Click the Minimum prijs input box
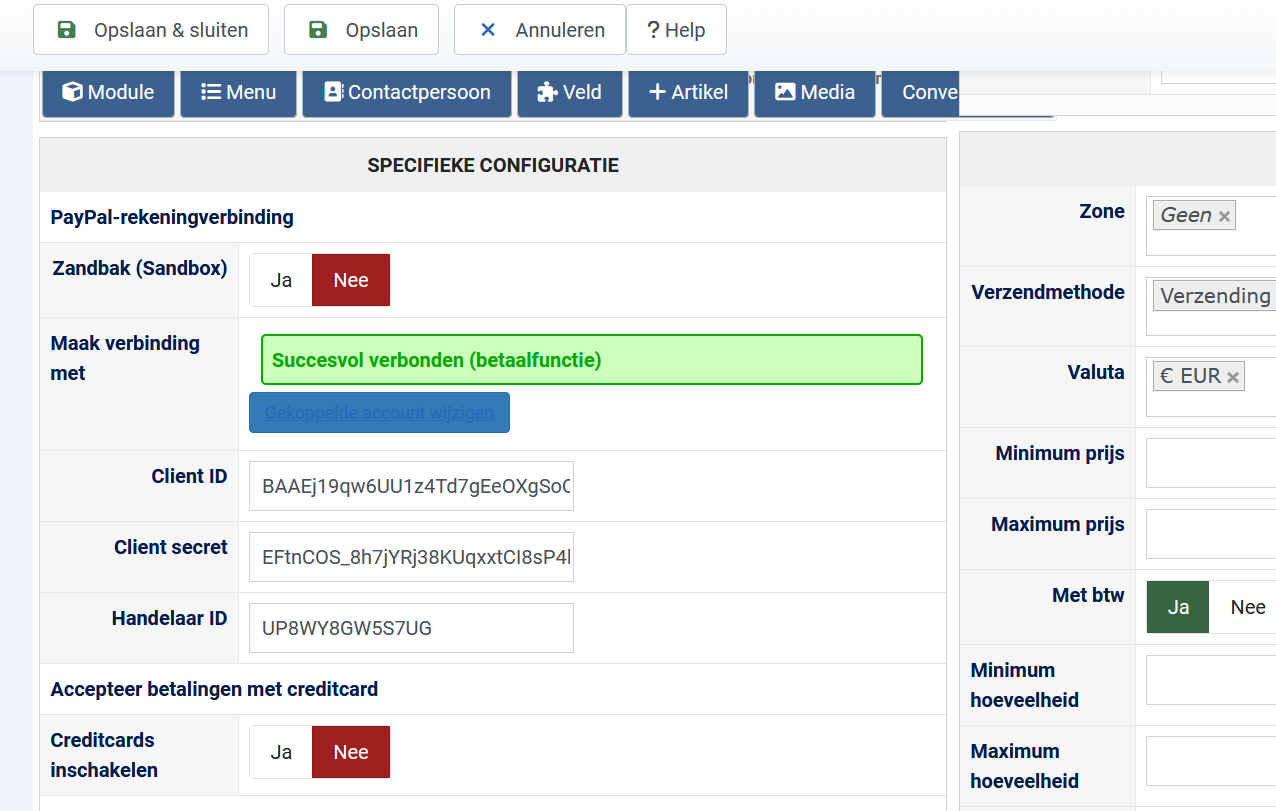 click(1210, 463)
